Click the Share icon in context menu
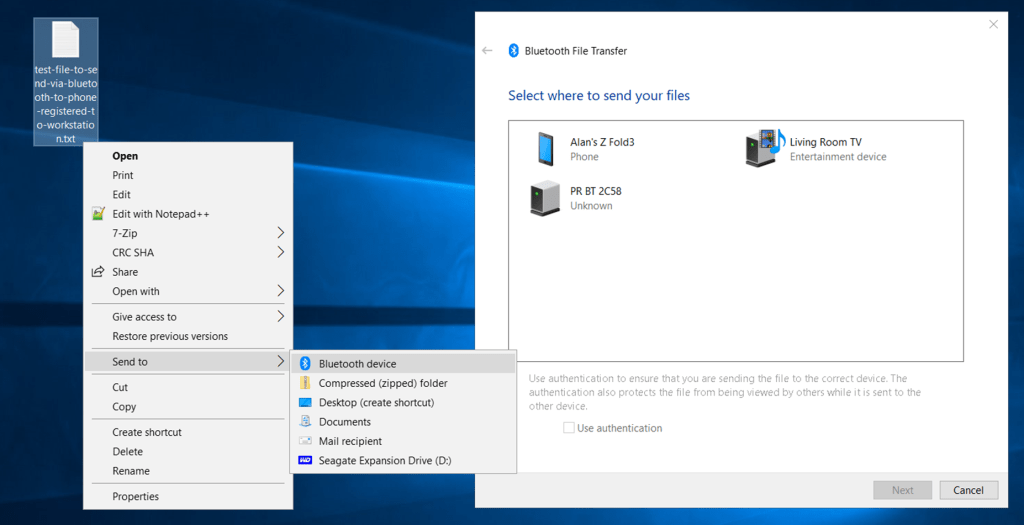 click(x=98, y=272)
